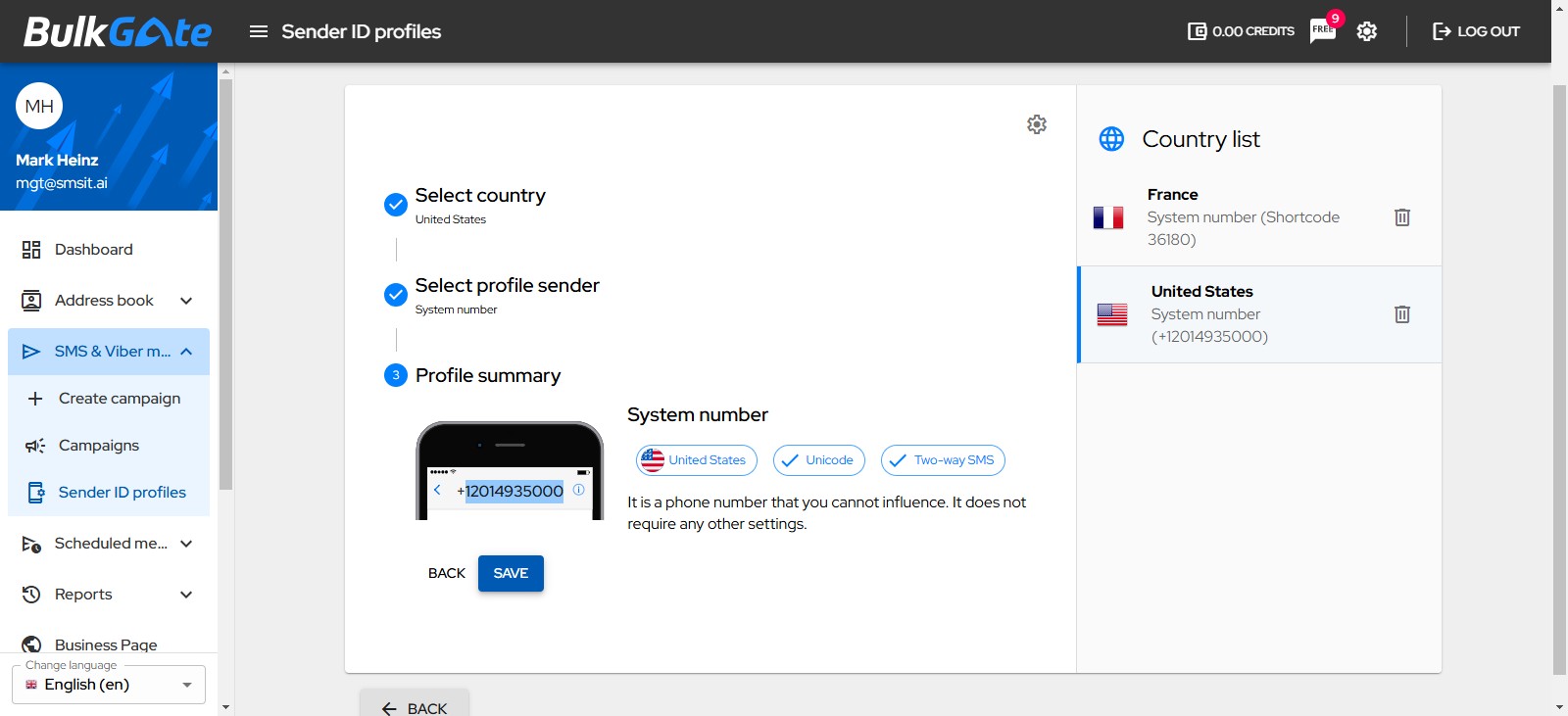Select France in the Country list
The width and height of the screenshot is (1568, 716).
[1259, 217]
